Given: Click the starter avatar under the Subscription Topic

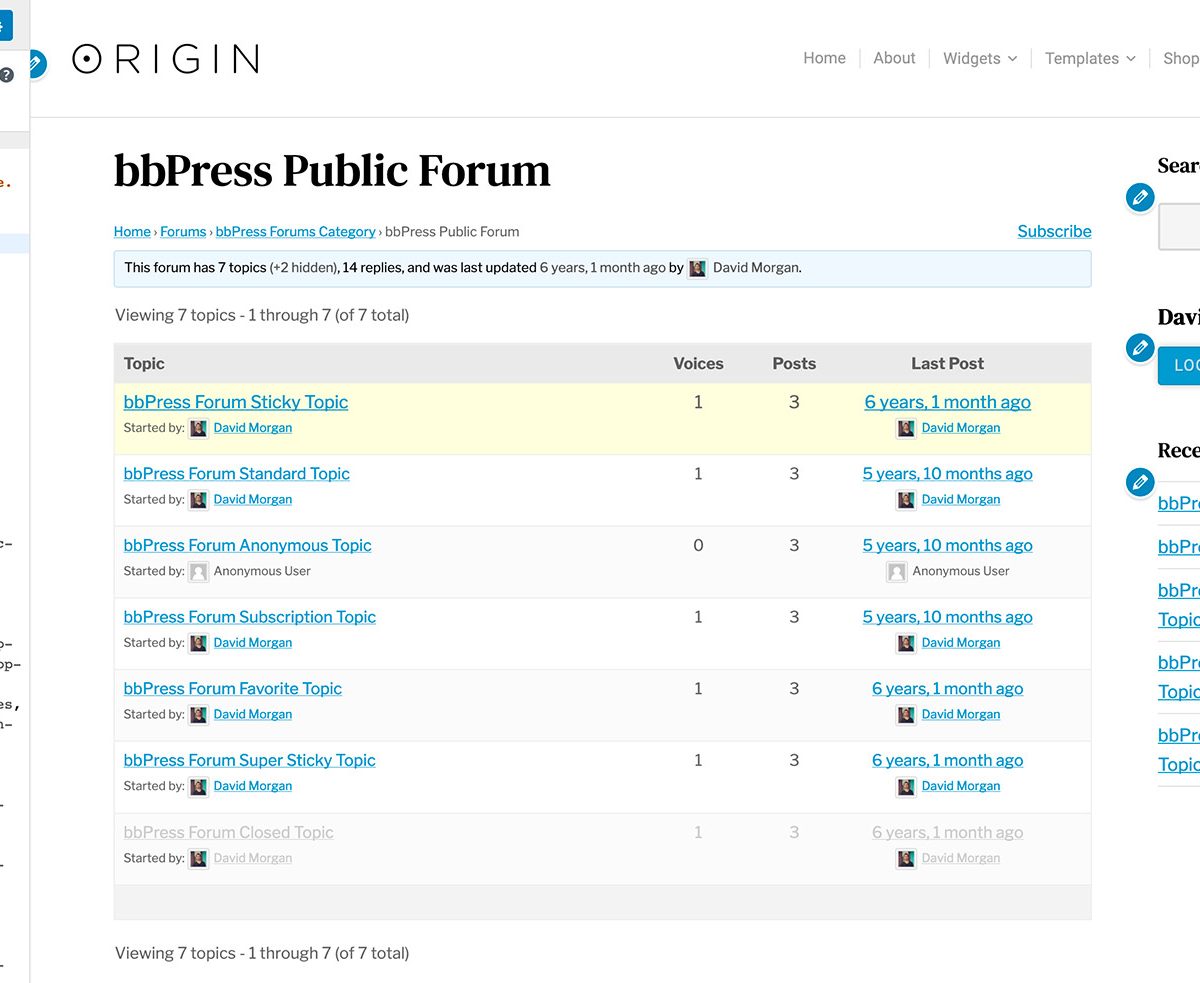Looking at the screenshot, I should coord(199,643).
